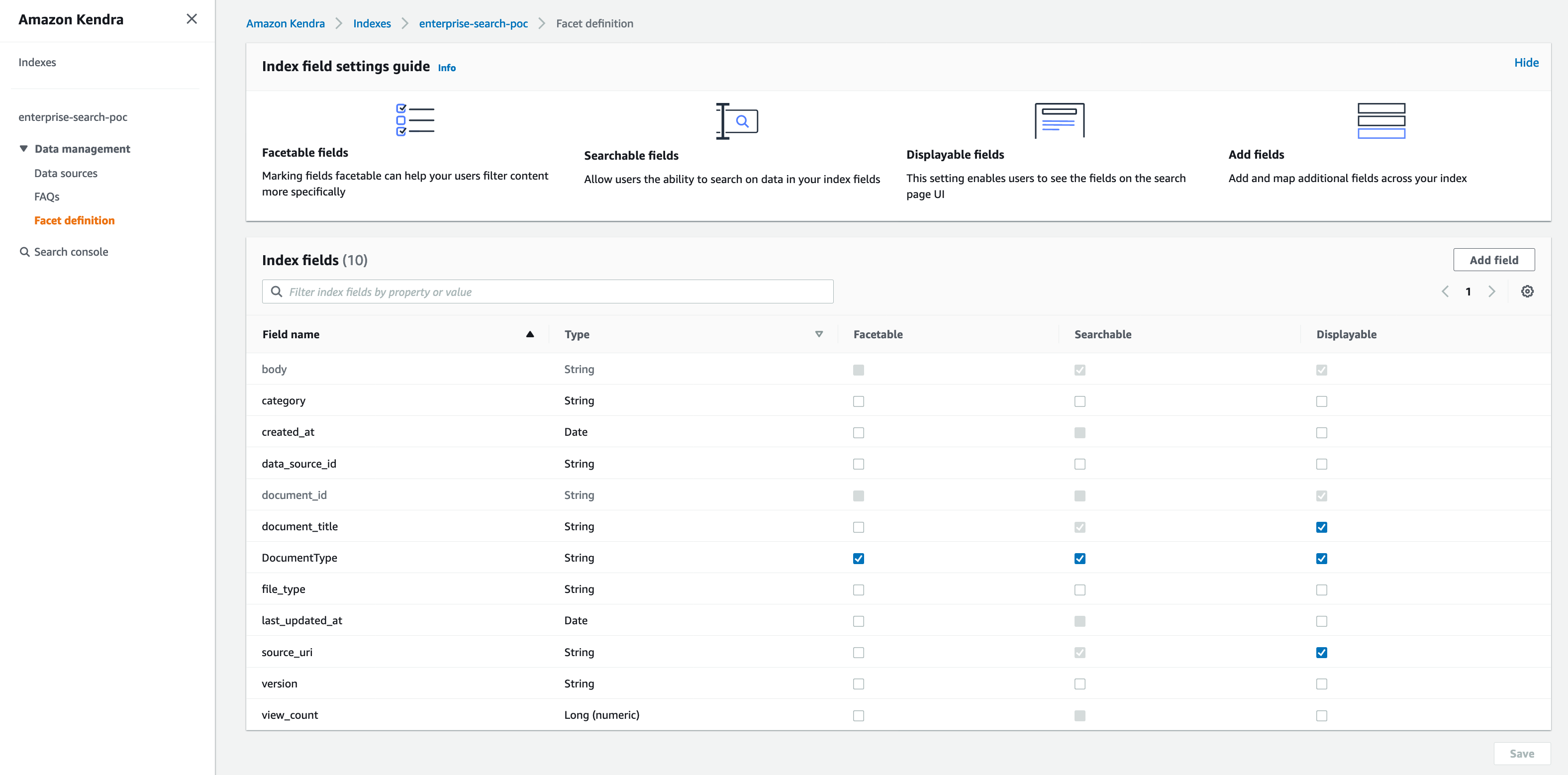The image size is (1568, 775).
Task: Click the Searchable fields magnifier icon
Action: point(737,121)
